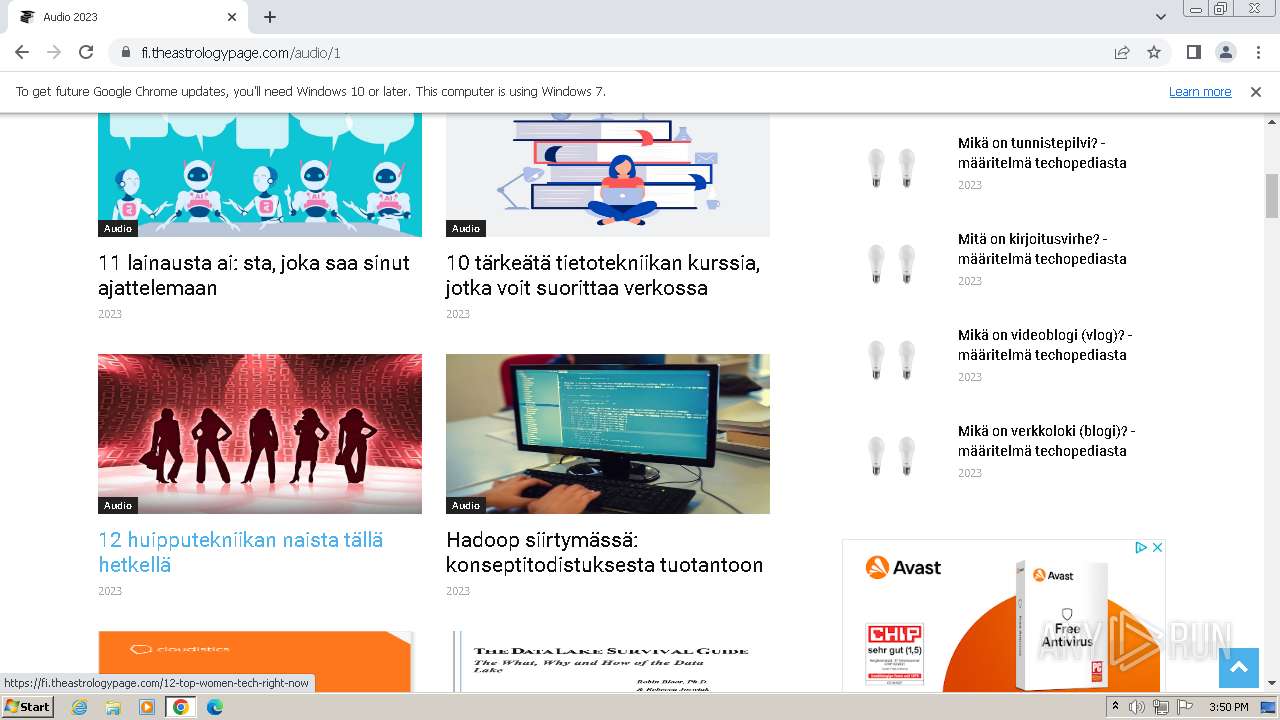The image size is (1280, 720).
Task: Close the Audio 2023 tab
Action: point(232,17)
